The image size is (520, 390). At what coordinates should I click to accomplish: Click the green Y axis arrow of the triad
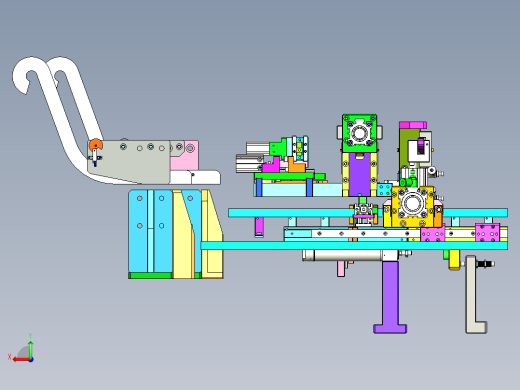click(31, 349)
